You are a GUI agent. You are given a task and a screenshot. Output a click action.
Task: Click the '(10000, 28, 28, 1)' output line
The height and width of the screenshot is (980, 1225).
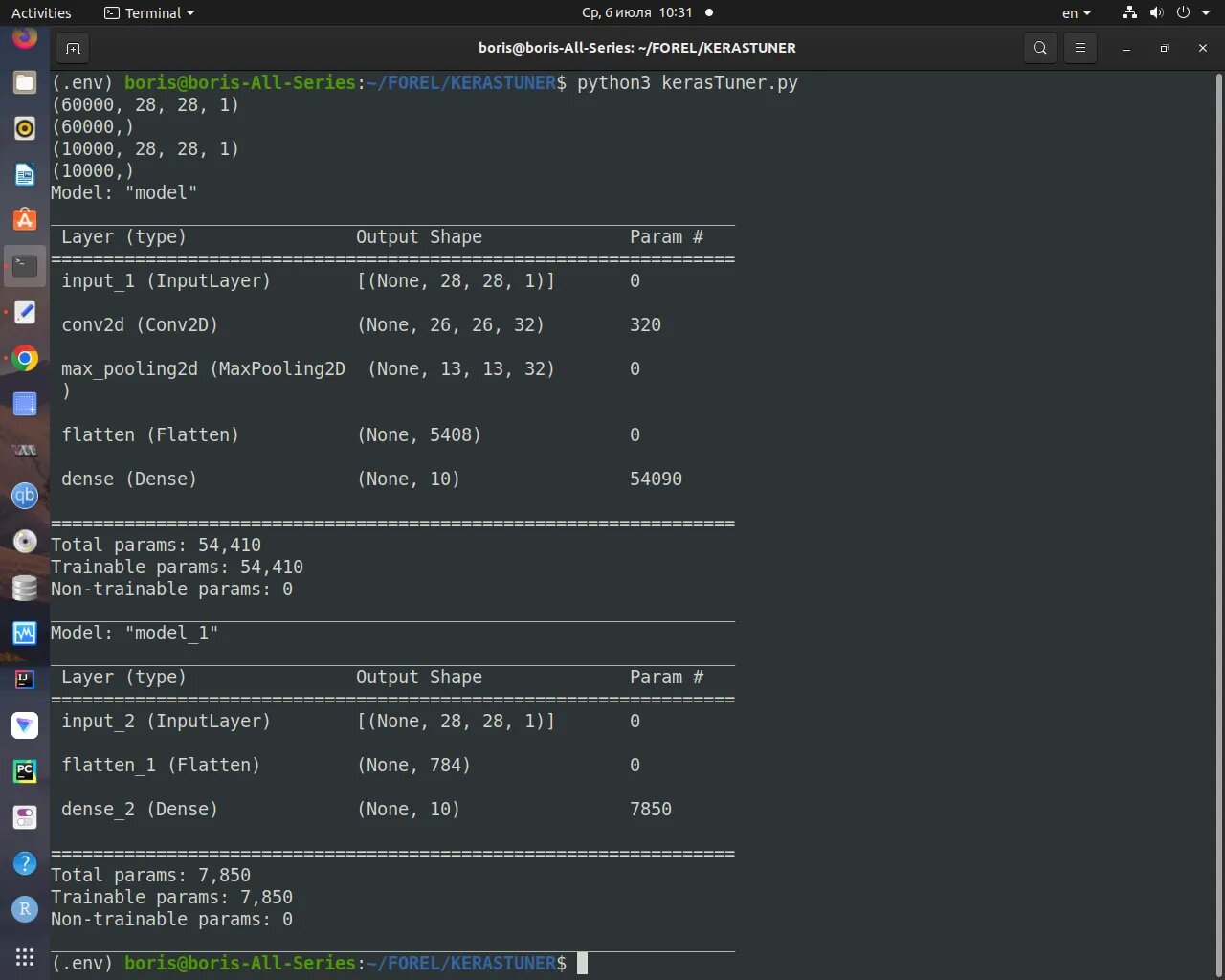145,148
